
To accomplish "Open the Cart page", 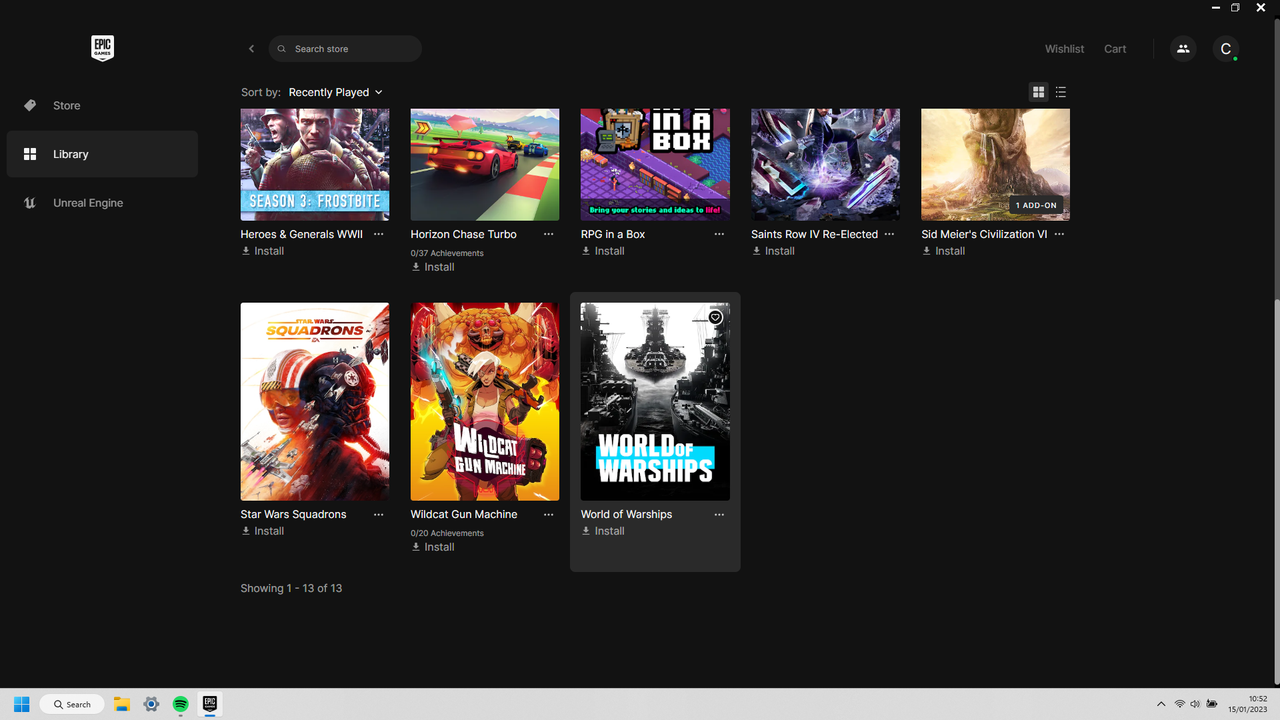I will pyautogui.click(x=1115, y=49).
